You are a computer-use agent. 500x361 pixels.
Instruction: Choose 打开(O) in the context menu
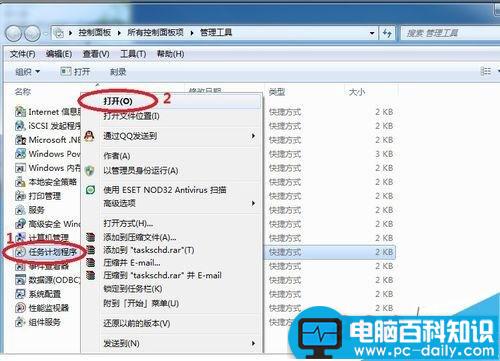point(118,101)
